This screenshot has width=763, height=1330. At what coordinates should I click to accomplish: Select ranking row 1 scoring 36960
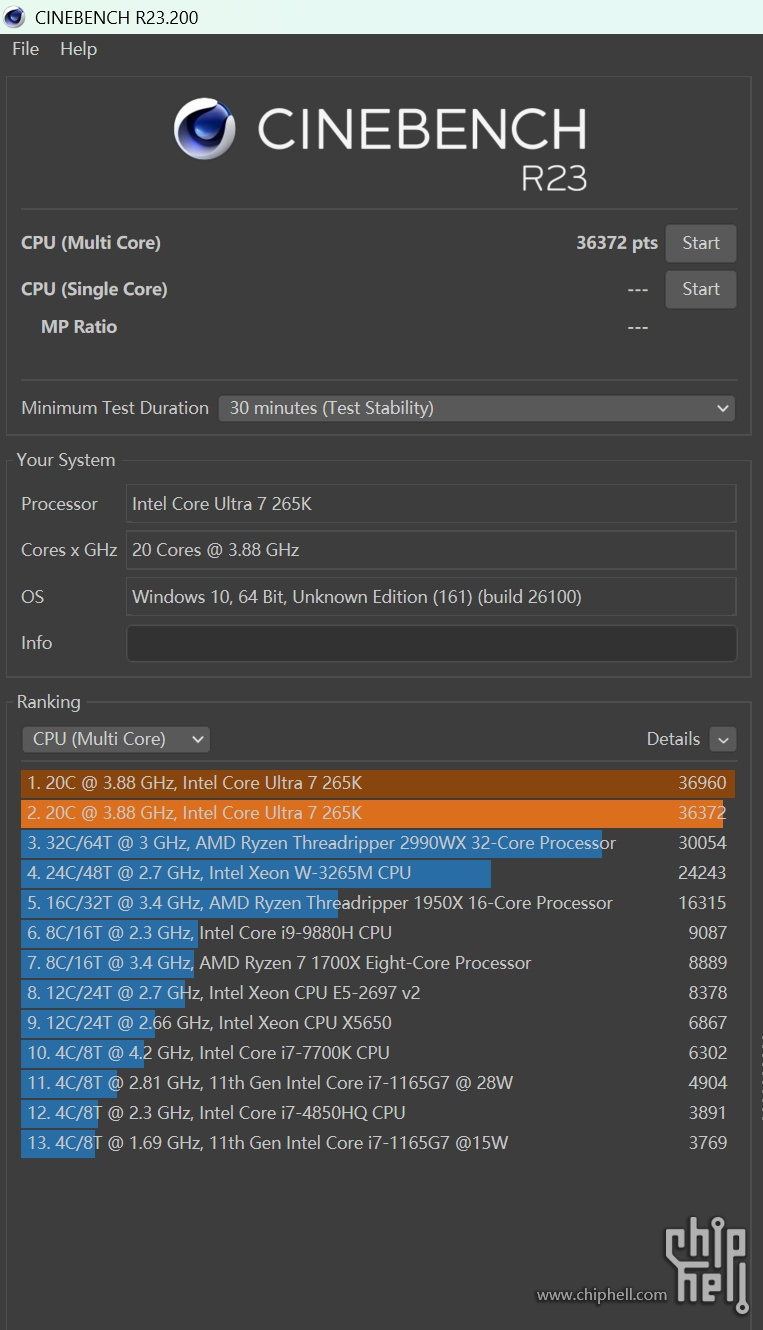coord(378,783)
